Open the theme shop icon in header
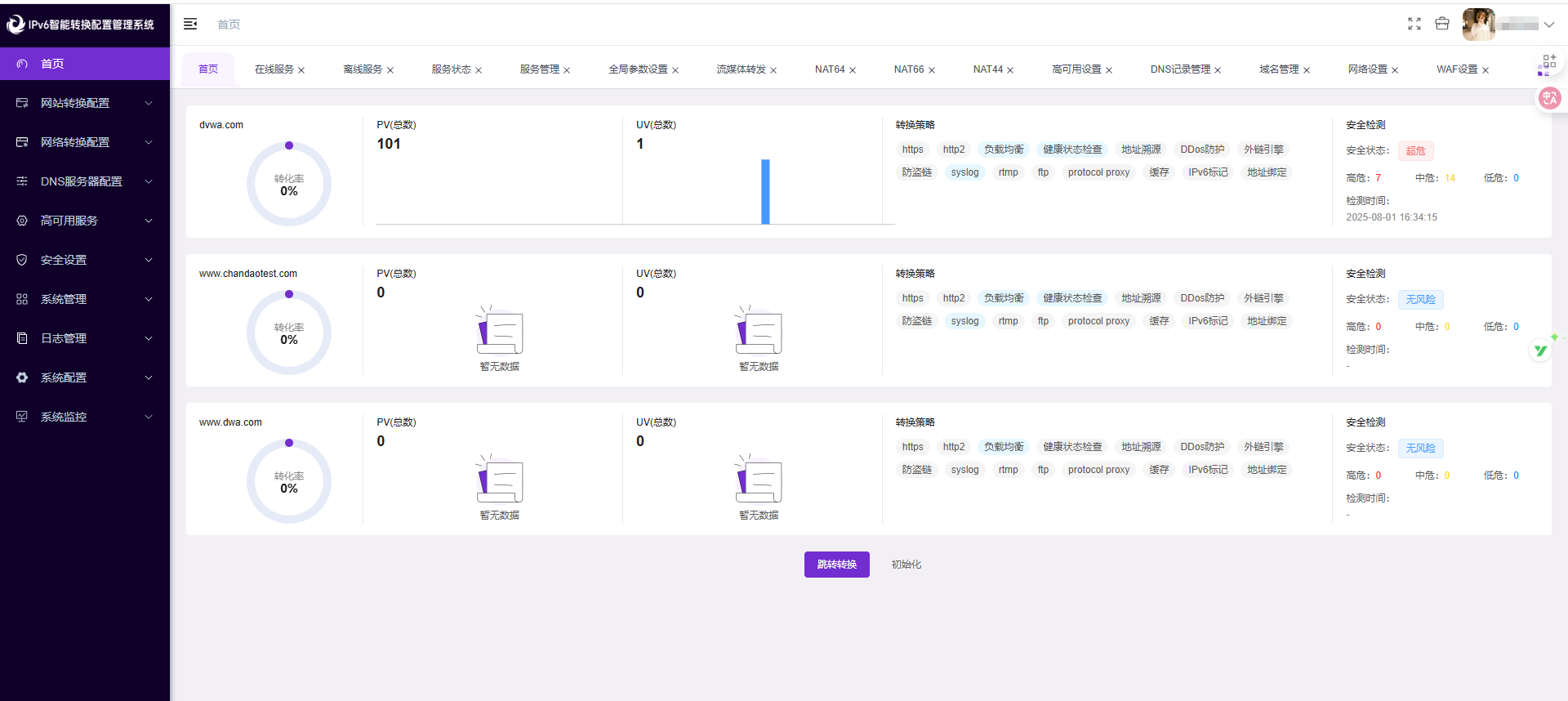The height and width of the screenshot is (701, 1568). [x=1442, y=25]
